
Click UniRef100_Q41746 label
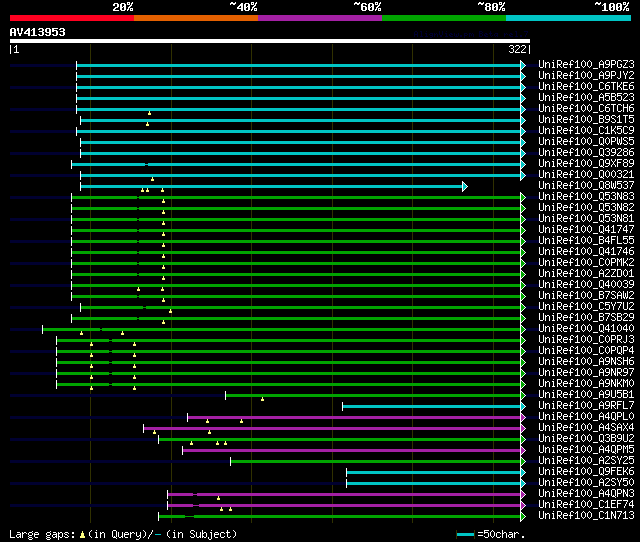tap(586, 252)
